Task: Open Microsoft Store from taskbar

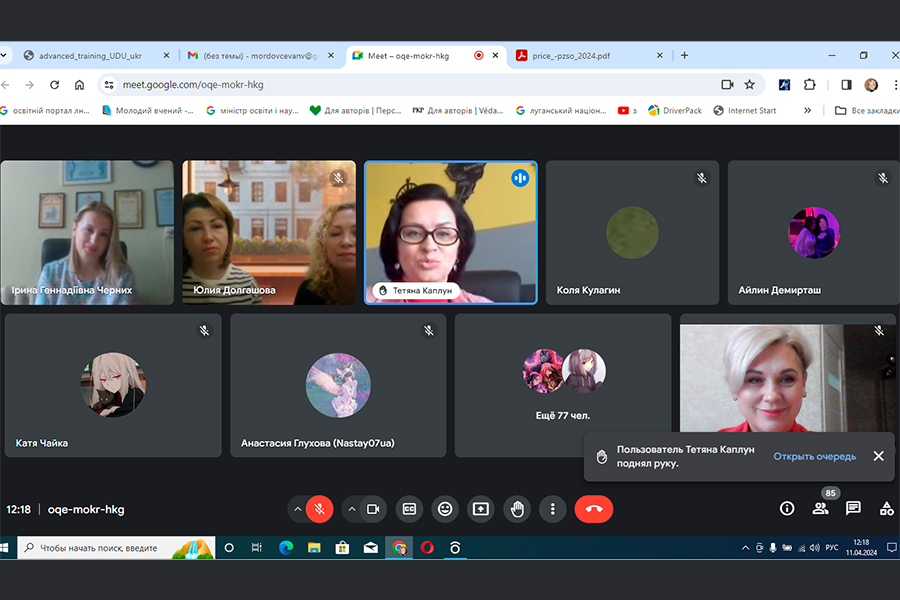Action: [x=342, y=548]
